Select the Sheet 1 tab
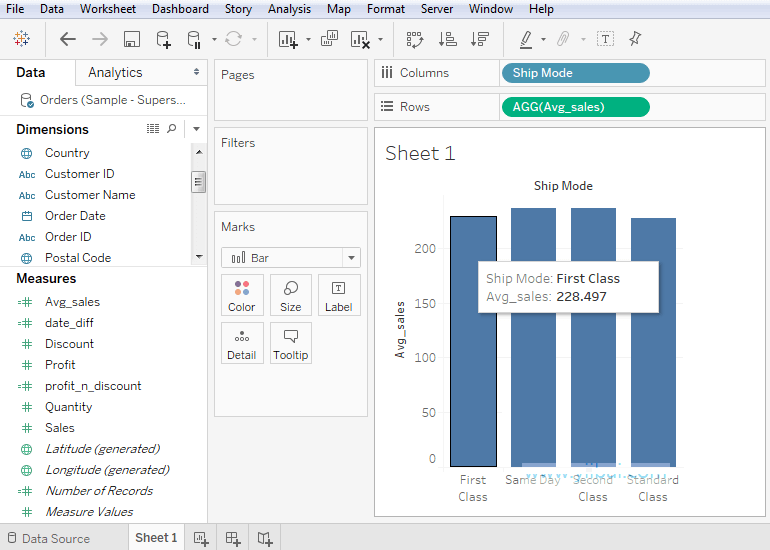Image resolution: width=770 pixels, height=550 pixels. click(156, 538)
